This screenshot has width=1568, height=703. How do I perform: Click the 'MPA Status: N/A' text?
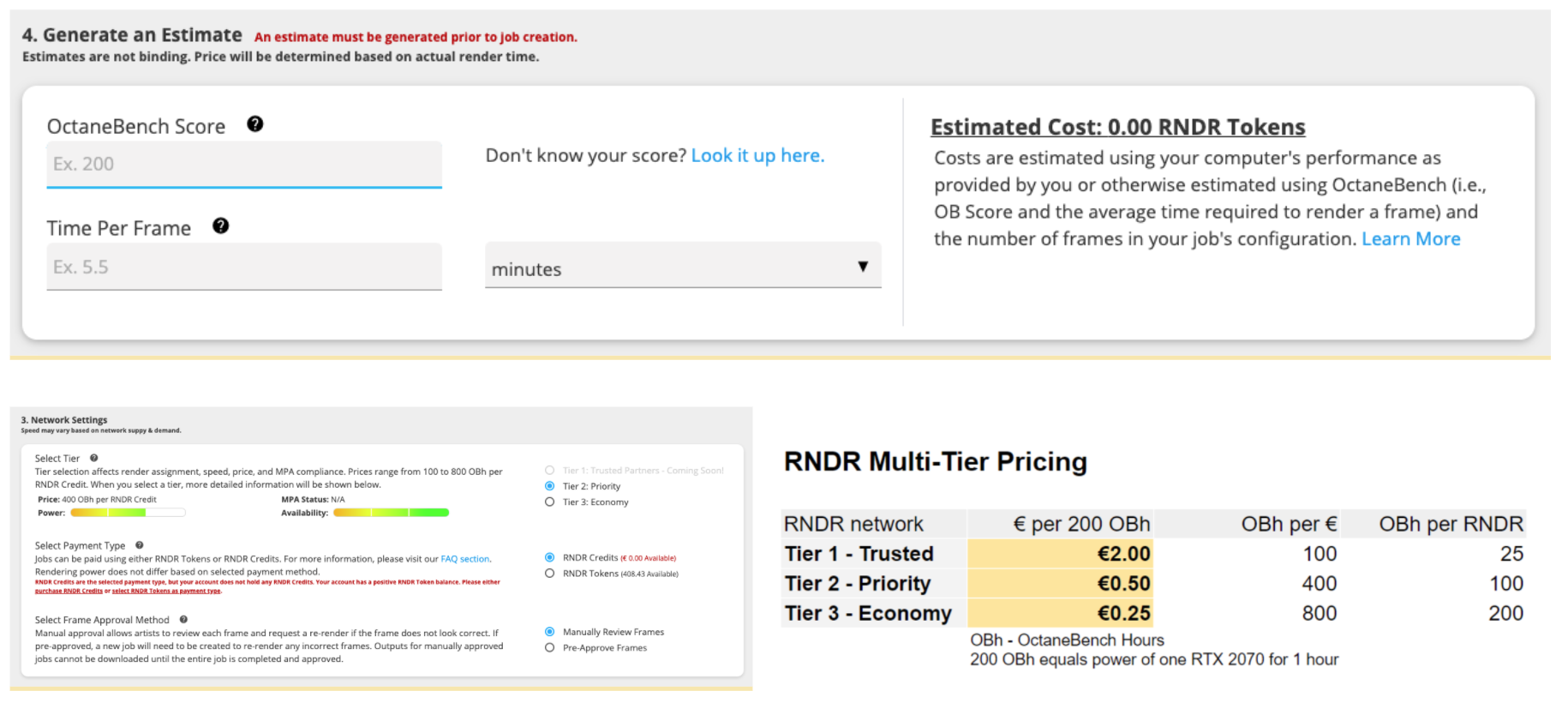click(x=313, y=499)
